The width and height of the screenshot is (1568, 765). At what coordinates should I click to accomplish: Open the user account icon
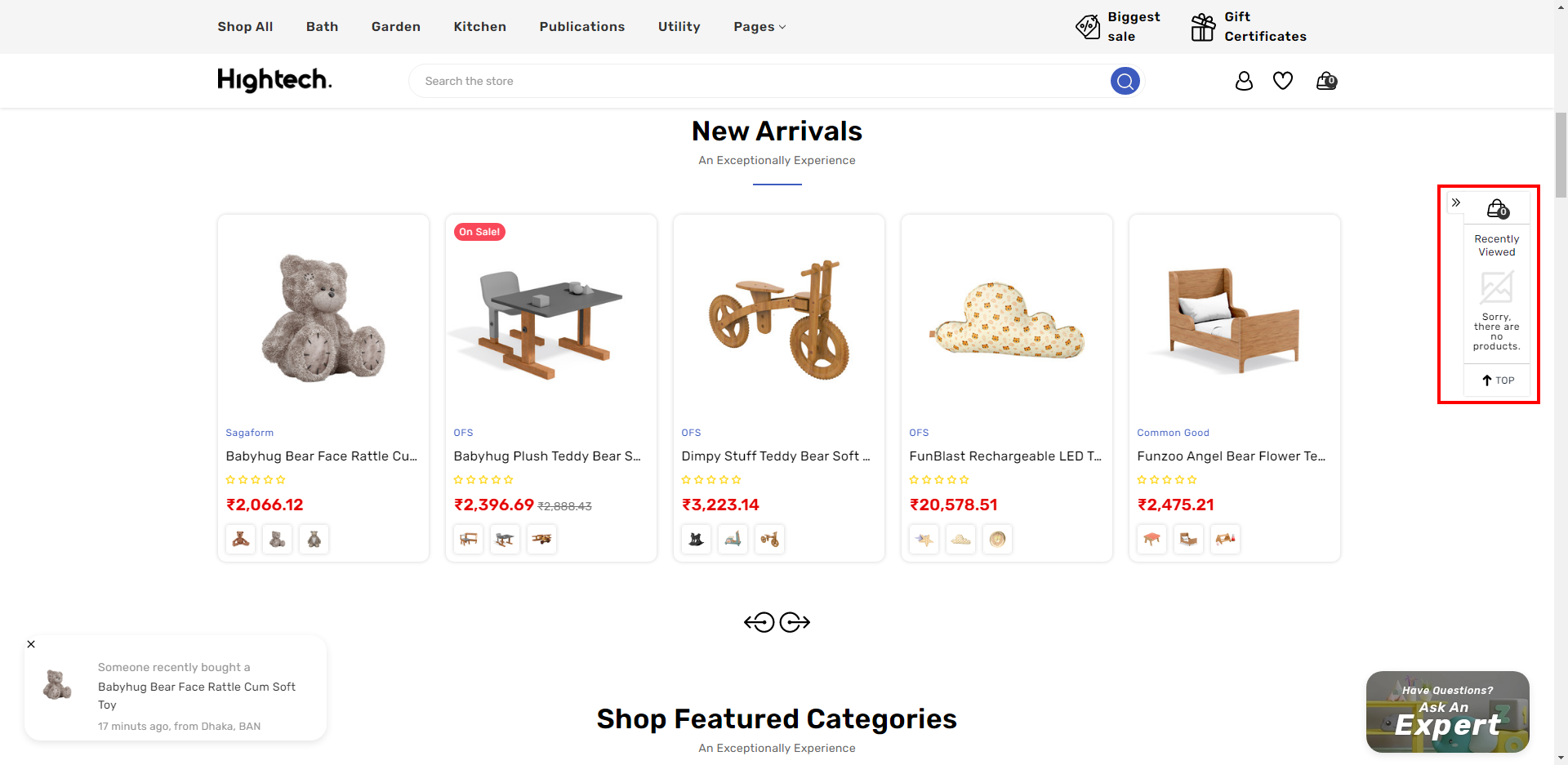(1244, 81)
